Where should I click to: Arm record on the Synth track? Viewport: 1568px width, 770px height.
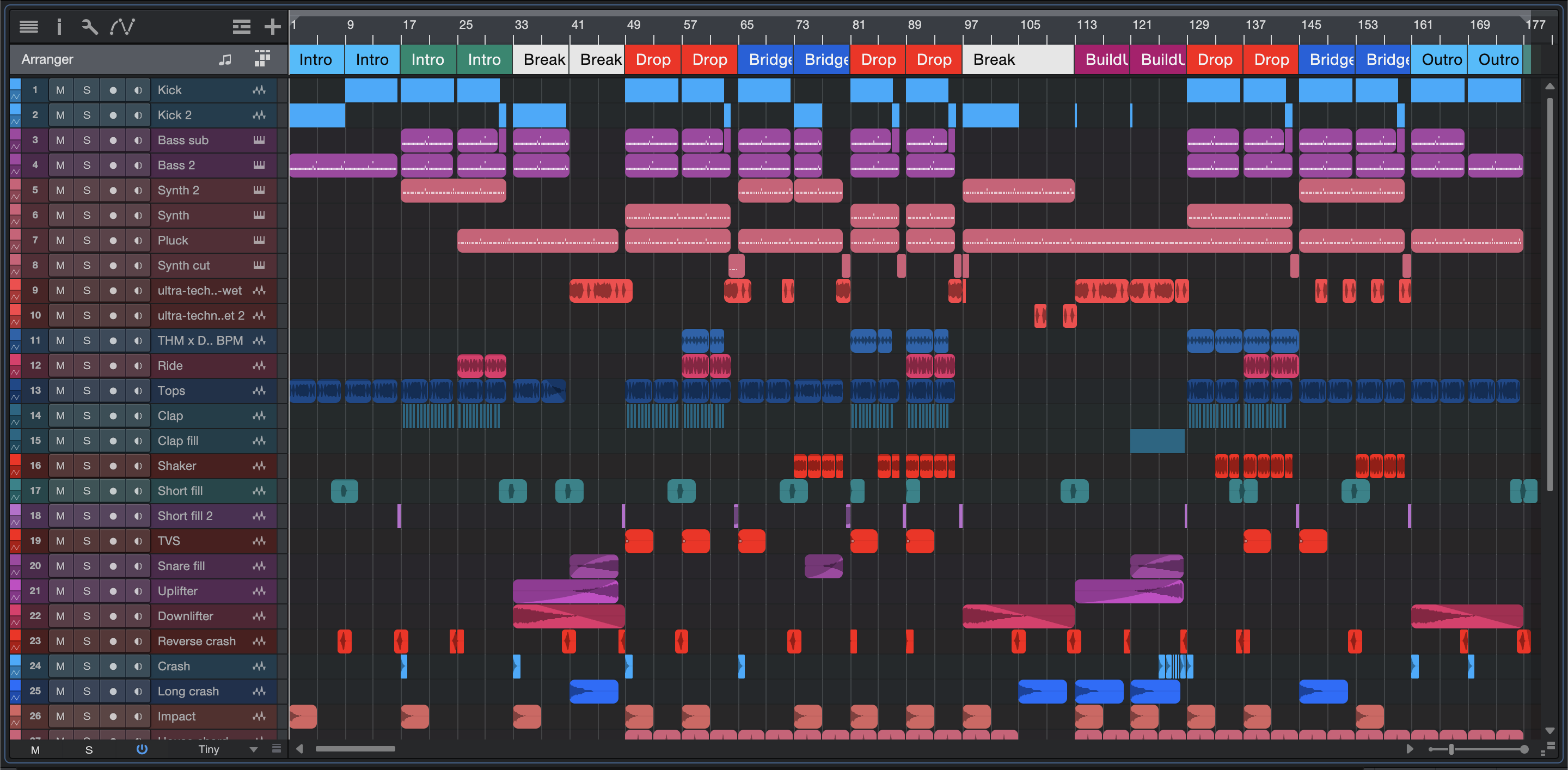point(113,215)
